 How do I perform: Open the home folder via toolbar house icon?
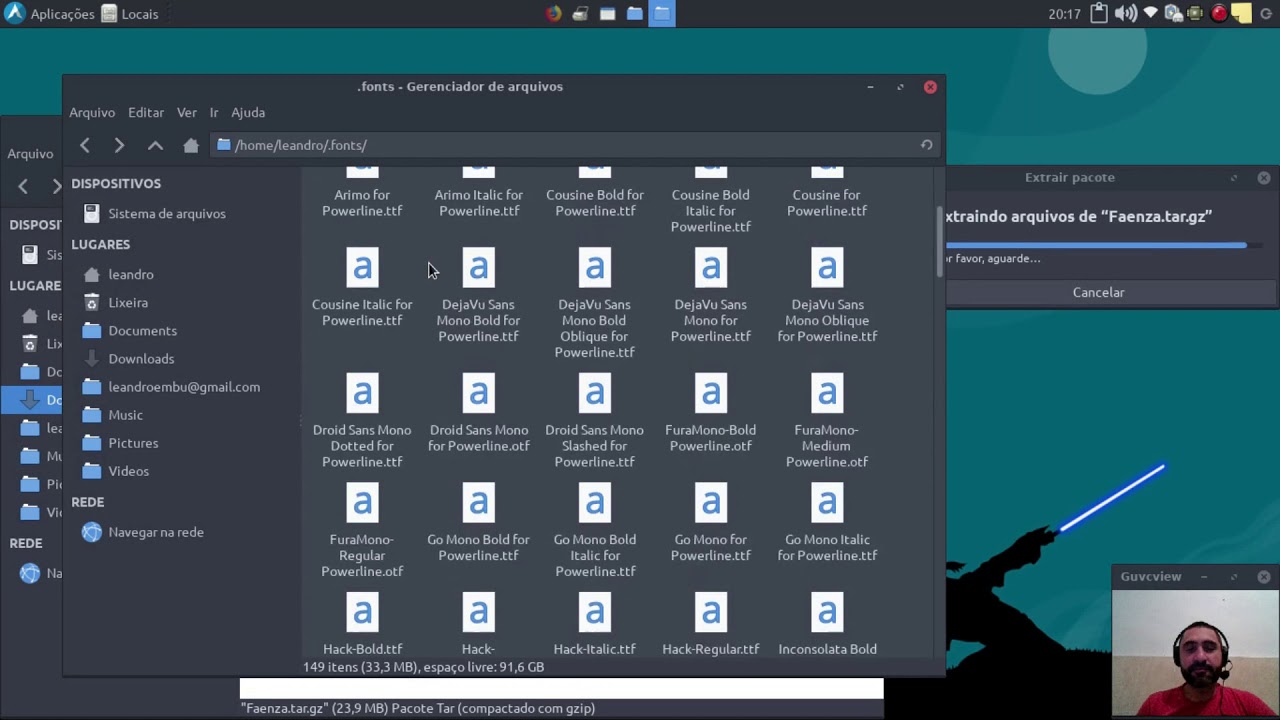tap(191, 145)
